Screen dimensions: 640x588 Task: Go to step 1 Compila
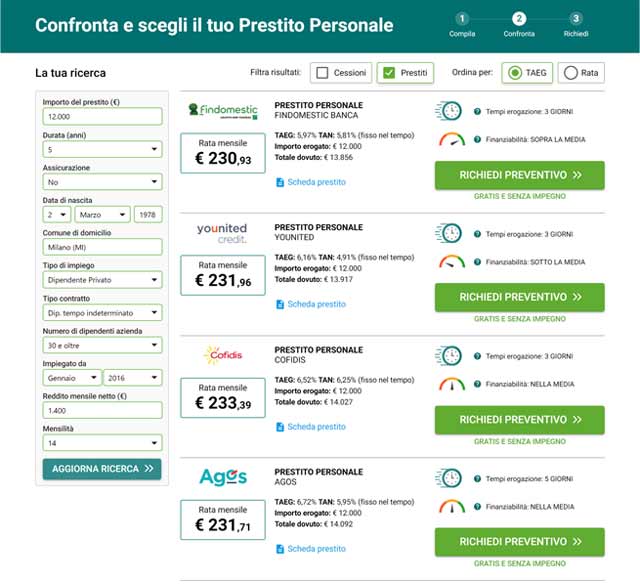point(461,18)
